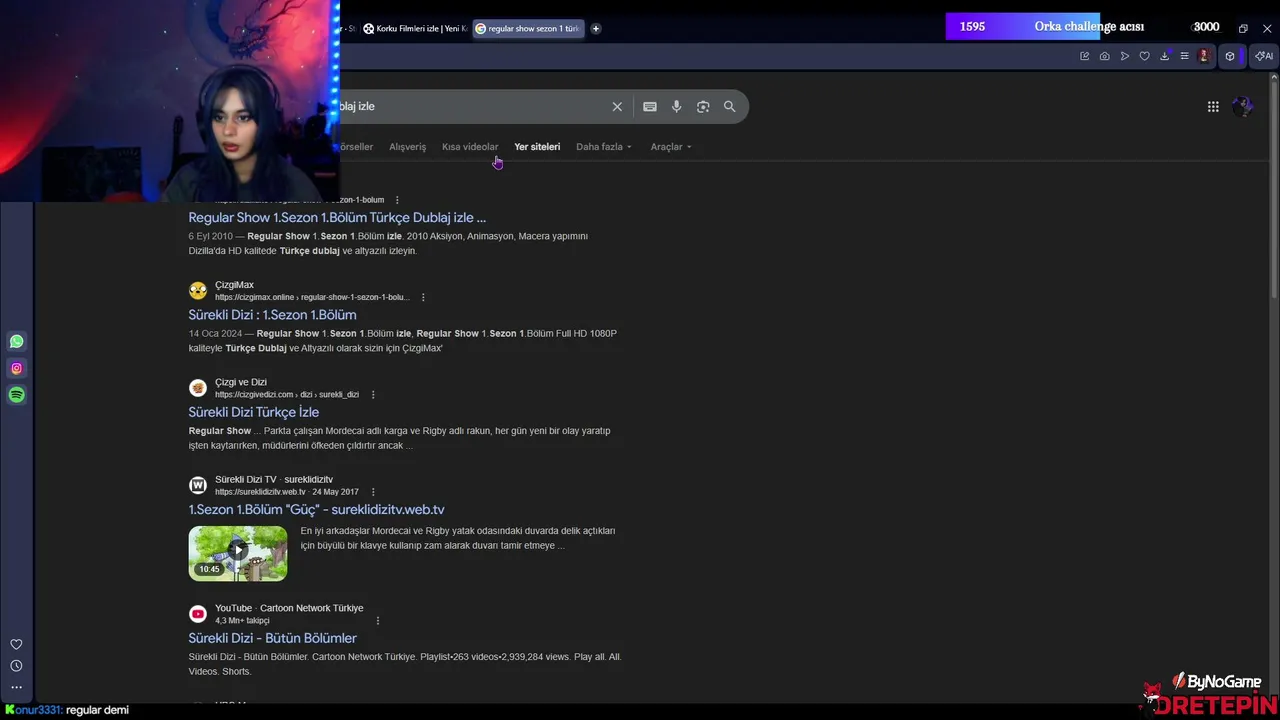Image resolution: width=1280 pixels, height=720 pixels.
Task: Filter results by Alışveriş
Action: coord(407,147)
